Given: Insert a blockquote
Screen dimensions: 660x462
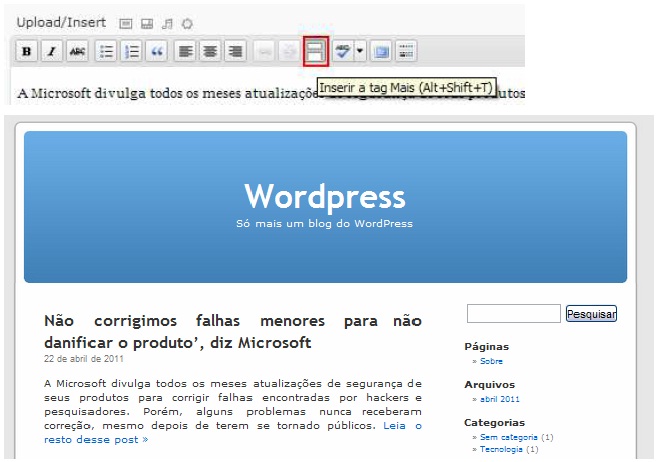Looking at the screenshot, I should pyautogui.click(x=157, y=51).
